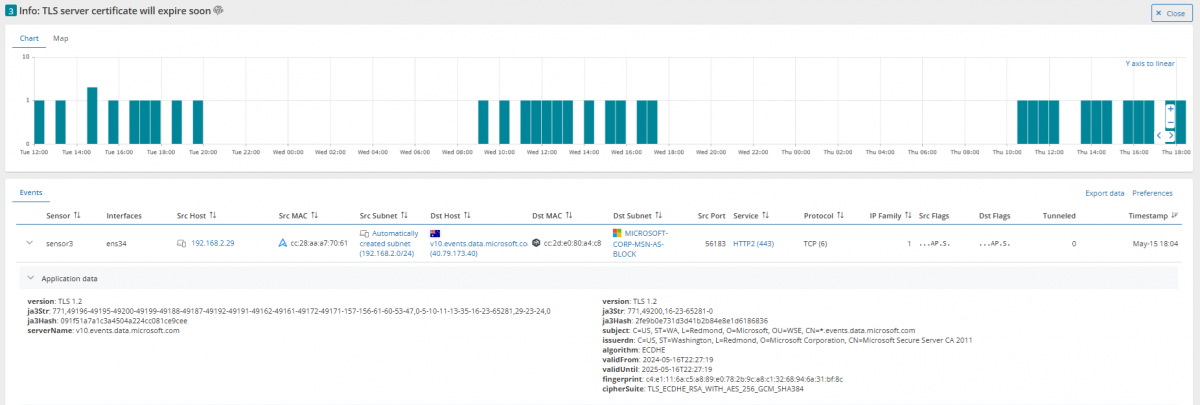The width and height of the screenshot is (1200, 405).
Task: Click the cipherSuite TLS_ECDHE_RSA line
Action: (703, 389)
